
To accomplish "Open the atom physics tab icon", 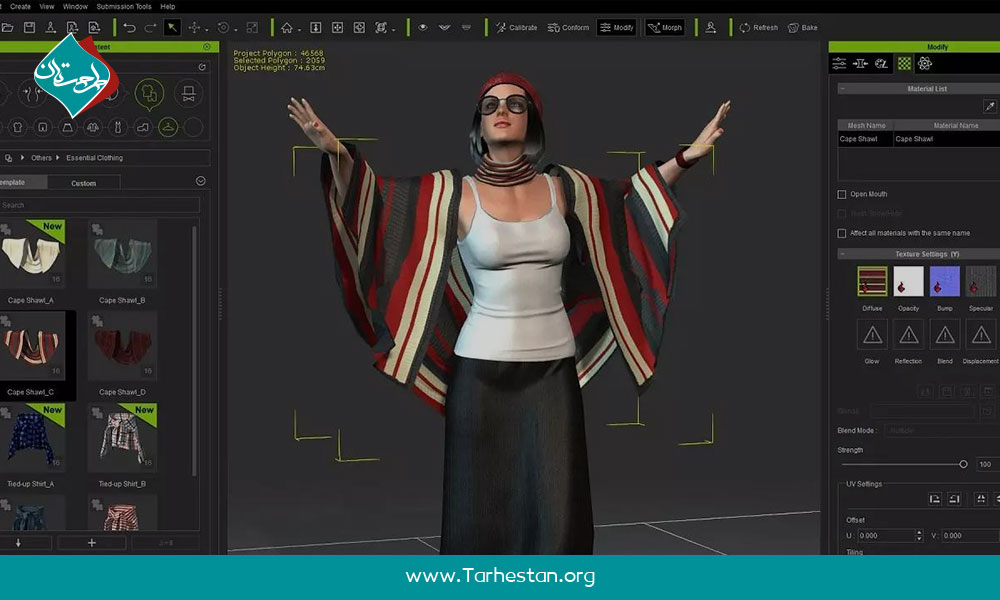I will 925,63.
